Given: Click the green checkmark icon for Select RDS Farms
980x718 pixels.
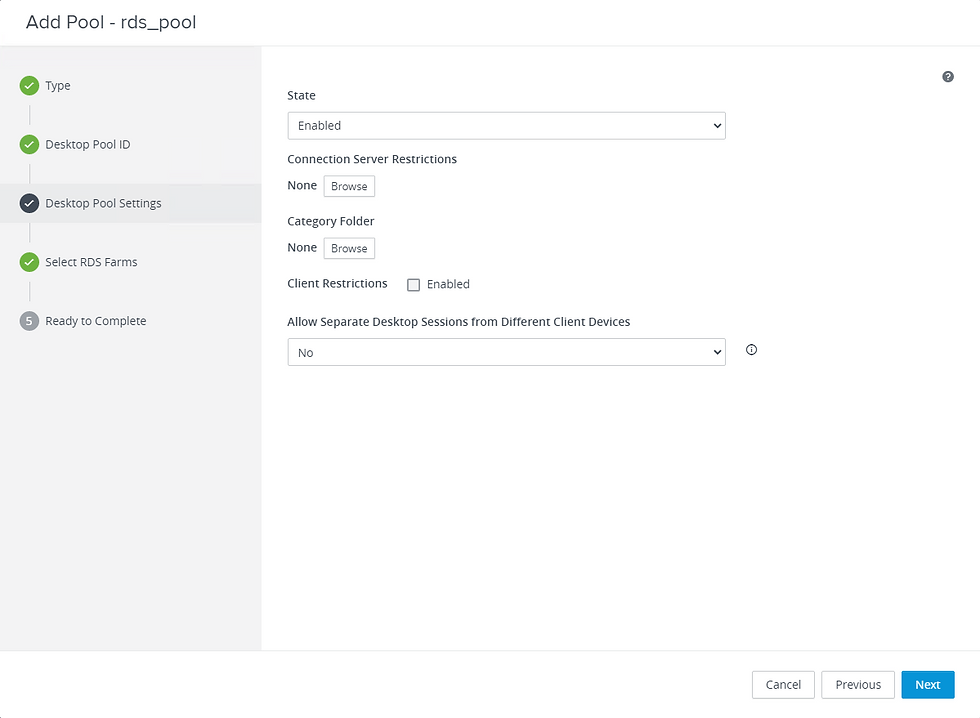Looking at the screenshot, I should 29,262.
